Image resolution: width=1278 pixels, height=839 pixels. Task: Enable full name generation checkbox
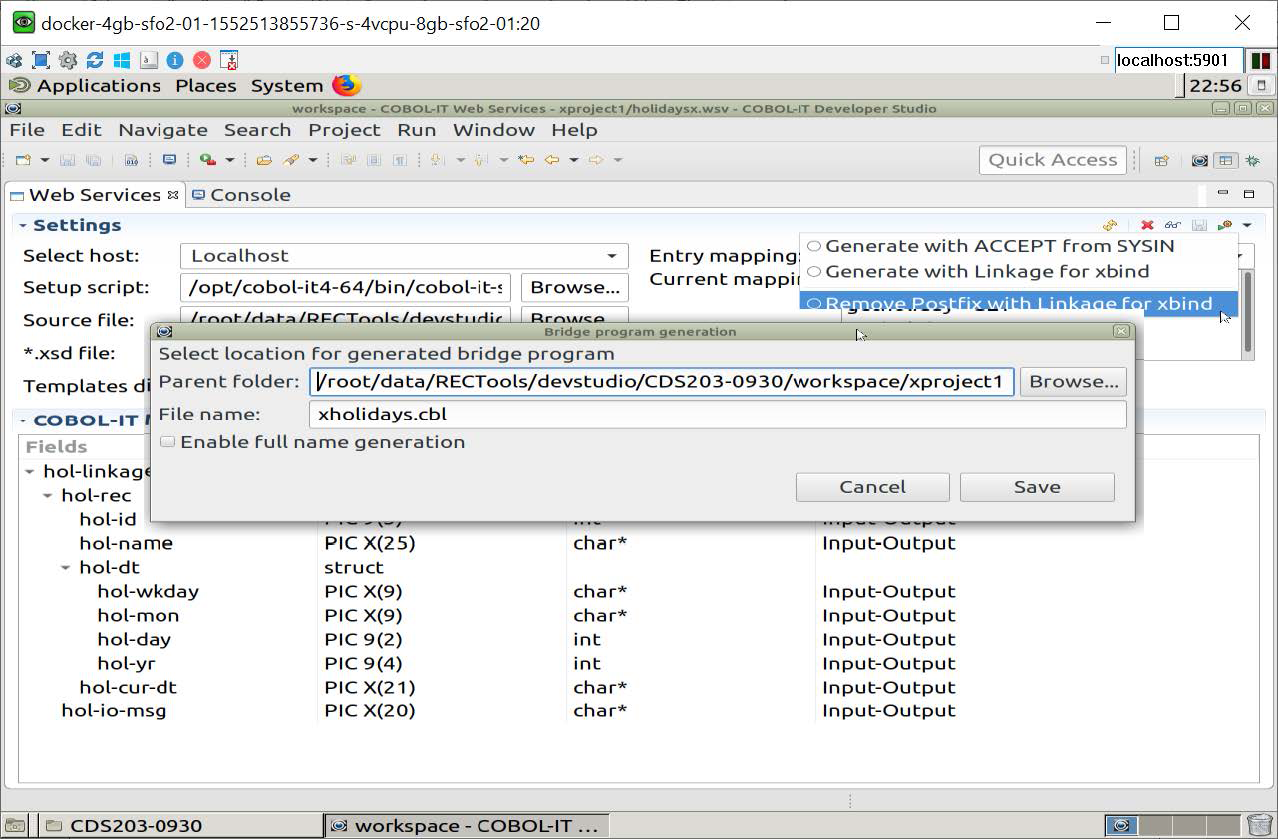point(168,442)
